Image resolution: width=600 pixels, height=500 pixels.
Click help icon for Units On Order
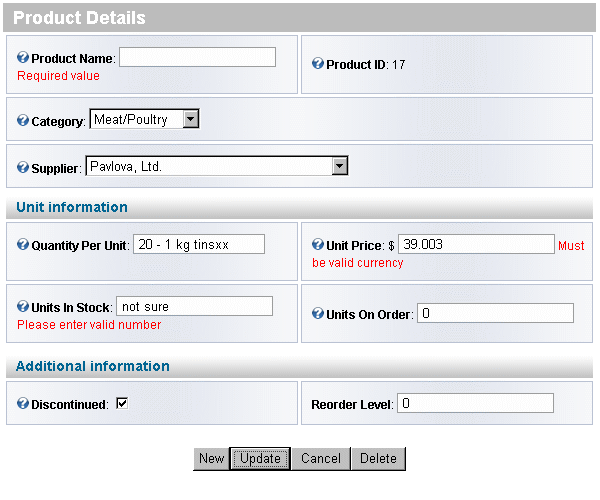(318, 313)
